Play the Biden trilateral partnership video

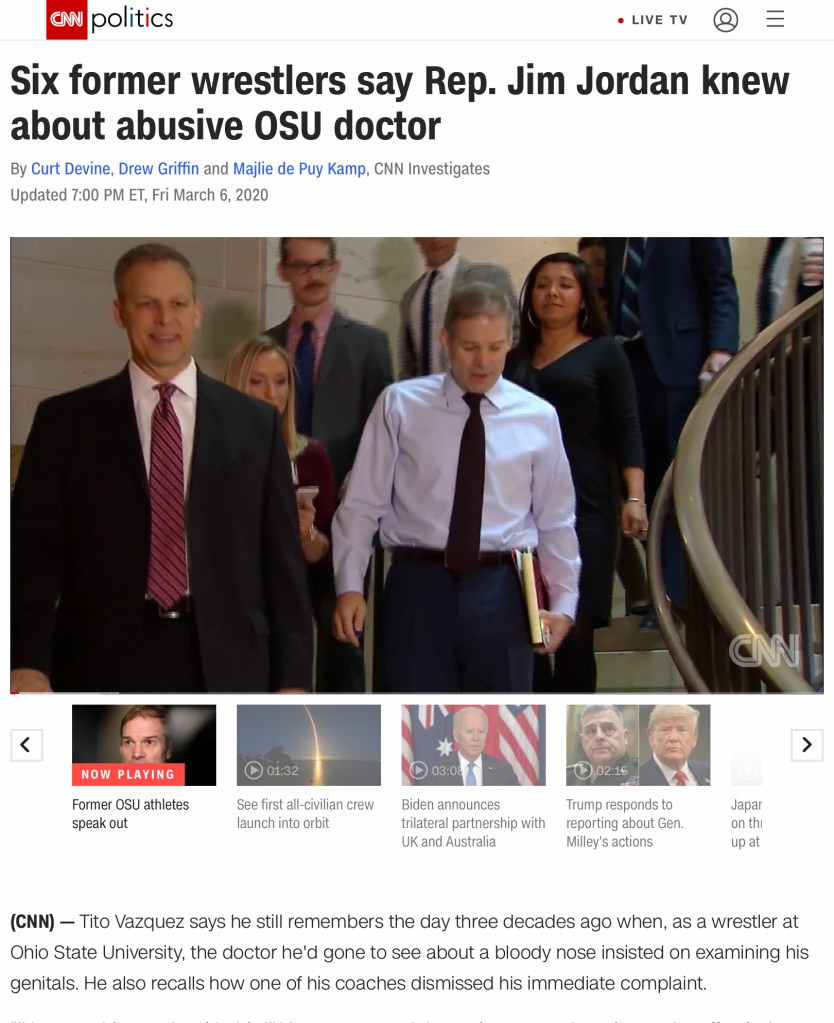(473, 745)
